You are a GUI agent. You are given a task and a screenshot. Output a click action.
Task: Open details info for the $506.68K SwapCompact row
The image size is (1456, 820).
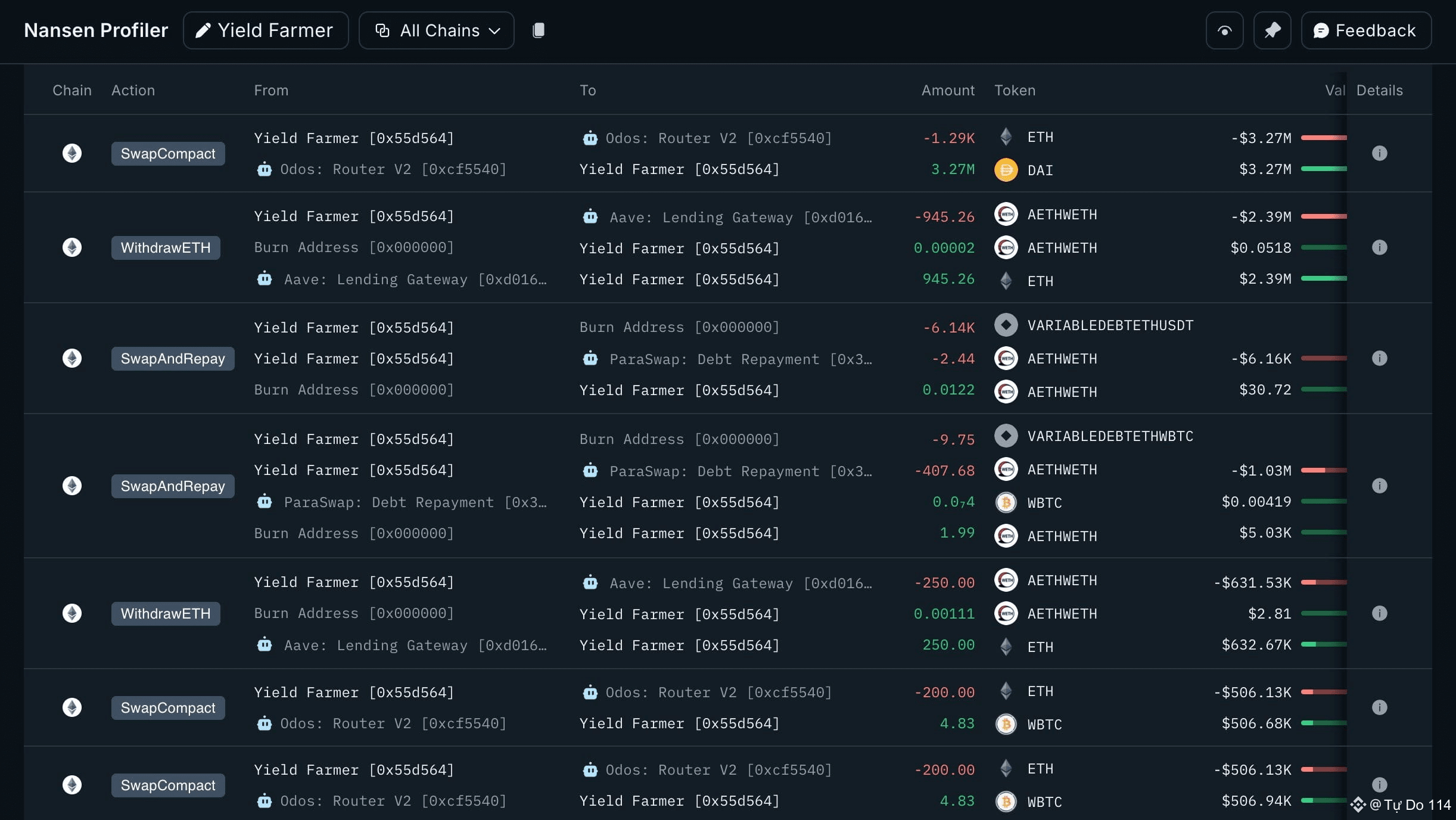[x=1379, y=707]
